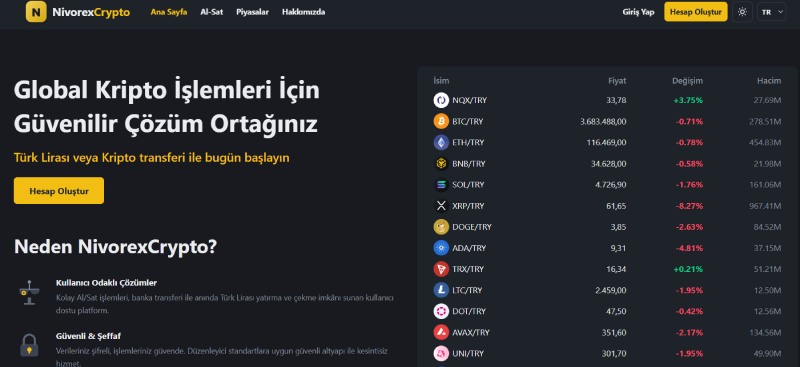Click Hesap Oluştur button in header
This screenshot has width=800, height=367.
tap(696, 12)
